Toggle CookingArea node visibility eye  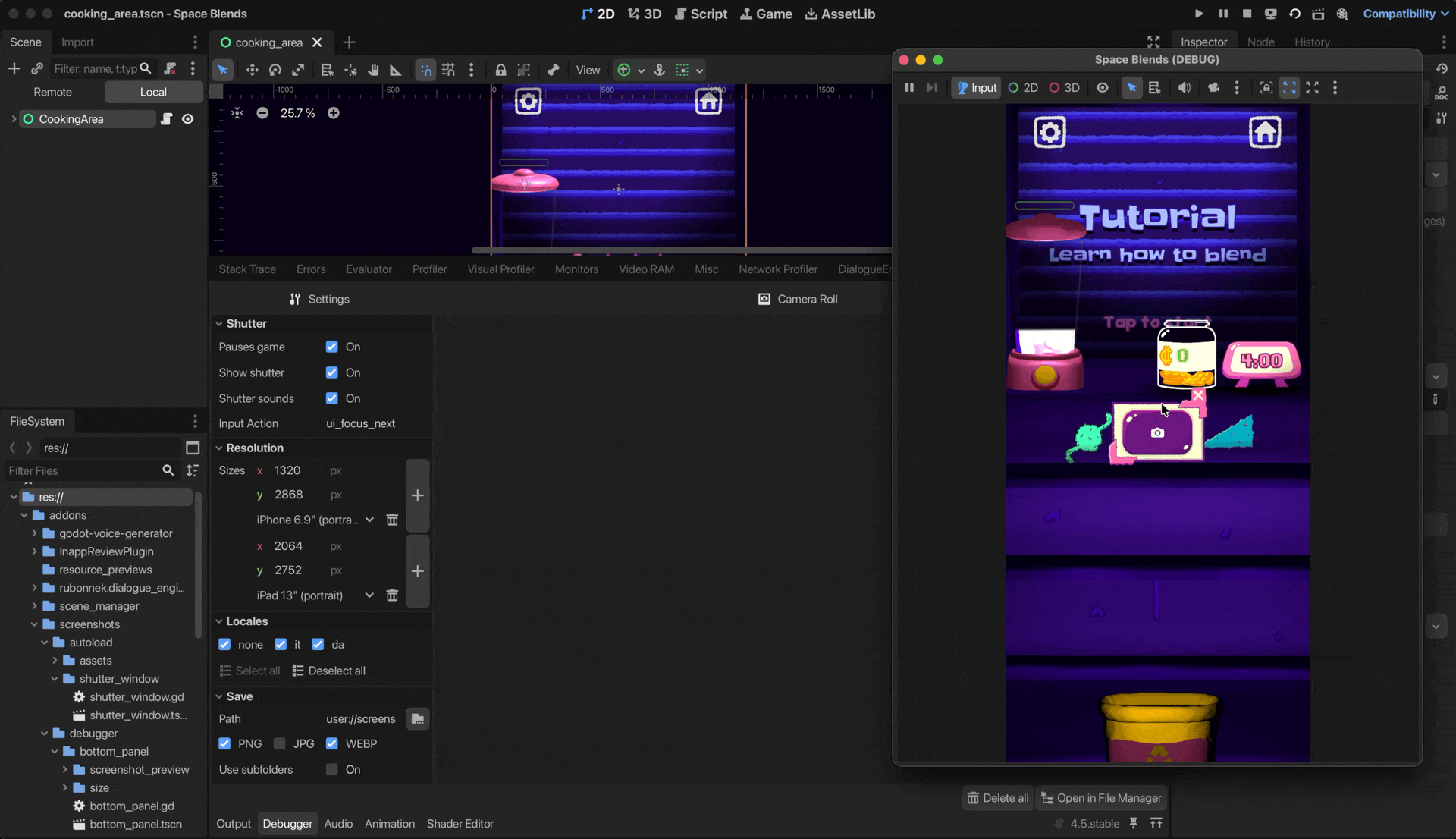pyautogui.click(x=187, y=119)
